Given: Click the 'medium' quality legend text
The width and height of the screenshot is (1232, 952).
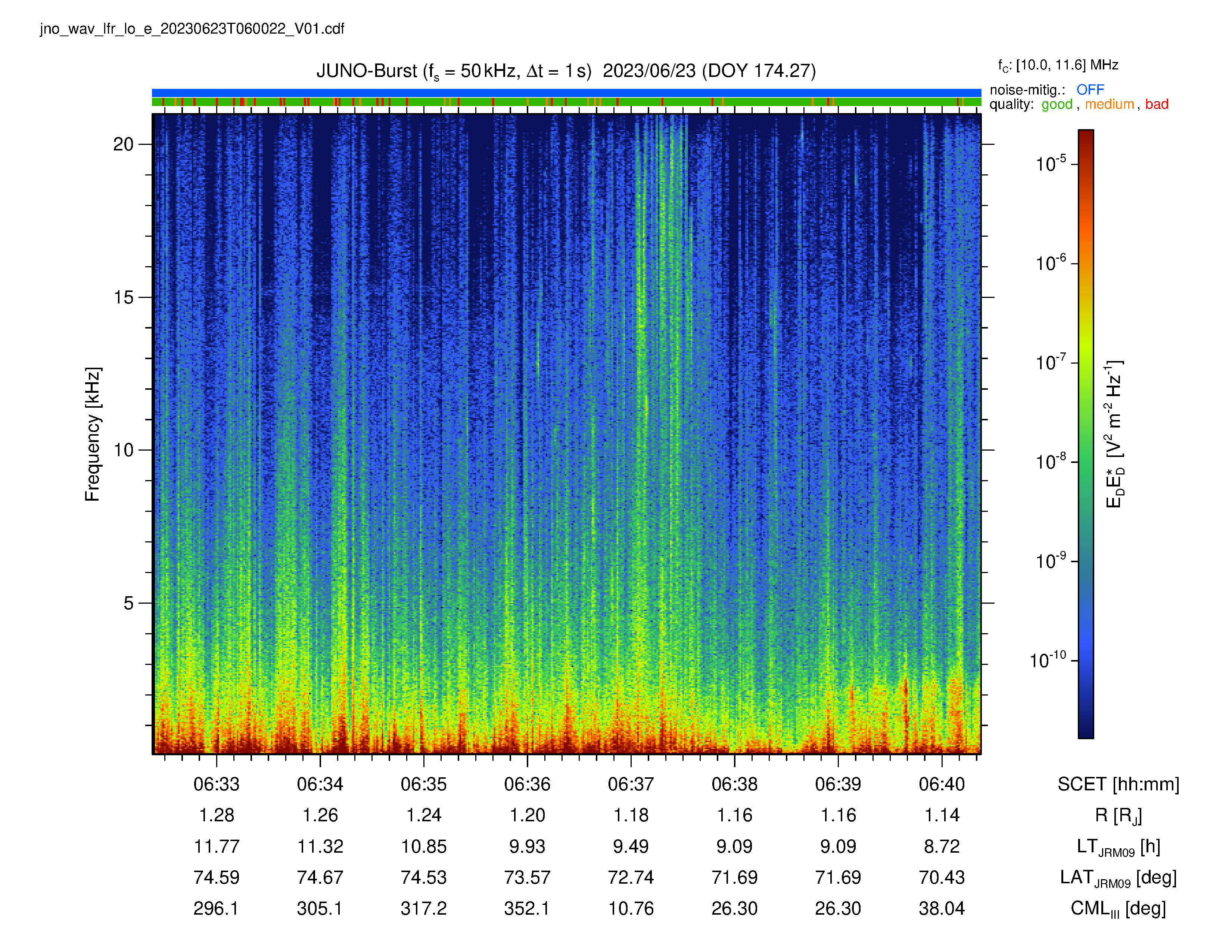Looking at the screenshot, I should [1109, 104].
